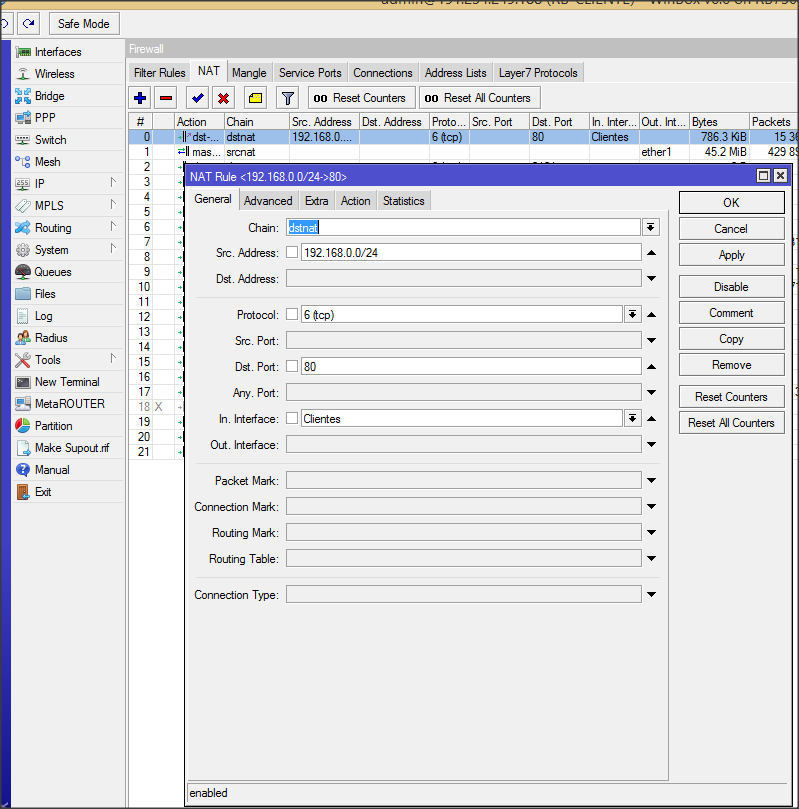This screenshot has height=809, width=799.
Task: Click the yellow comment note icon
Action: 256,98
